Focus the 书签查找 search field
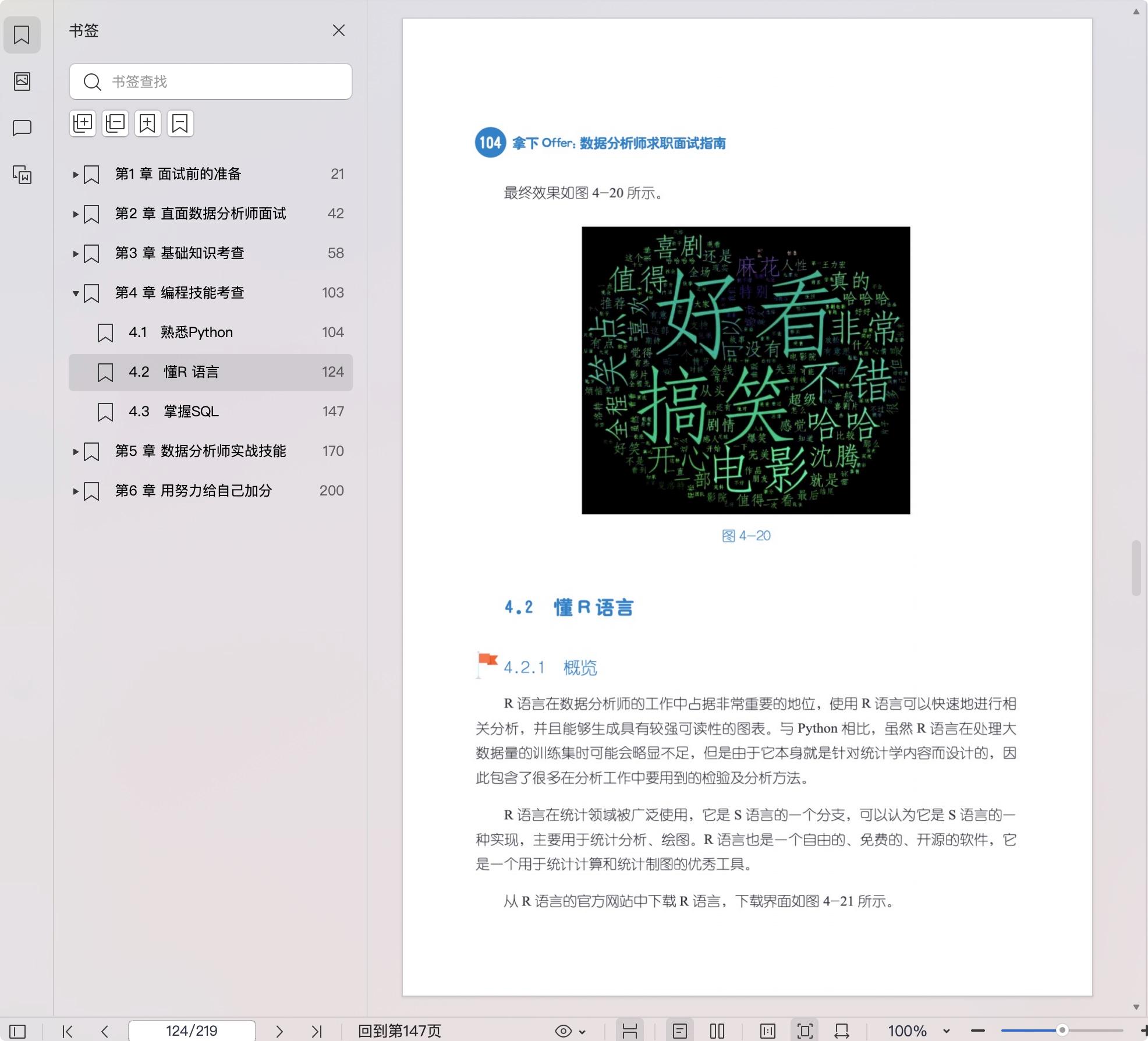 [210, 82]
